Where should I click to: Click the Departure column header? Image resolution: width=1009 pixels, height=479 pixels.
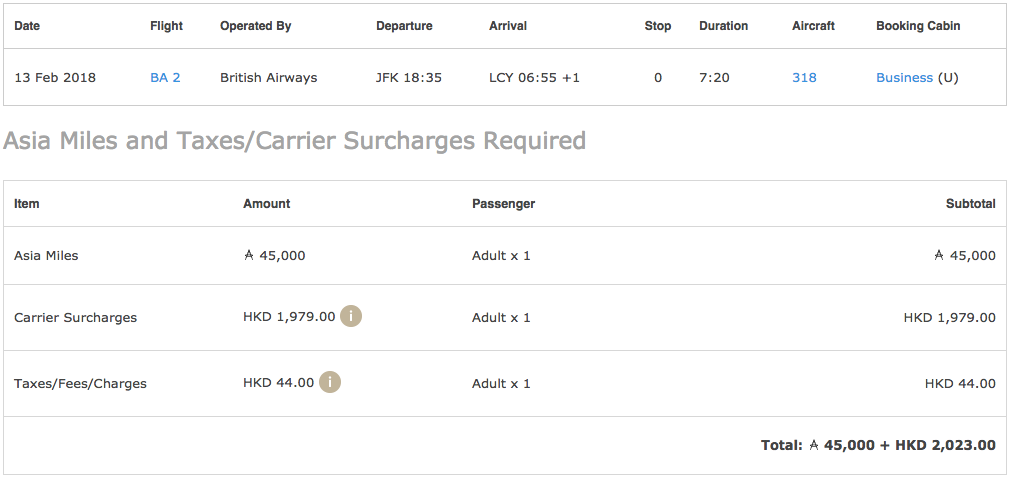[x=403, y=26]
